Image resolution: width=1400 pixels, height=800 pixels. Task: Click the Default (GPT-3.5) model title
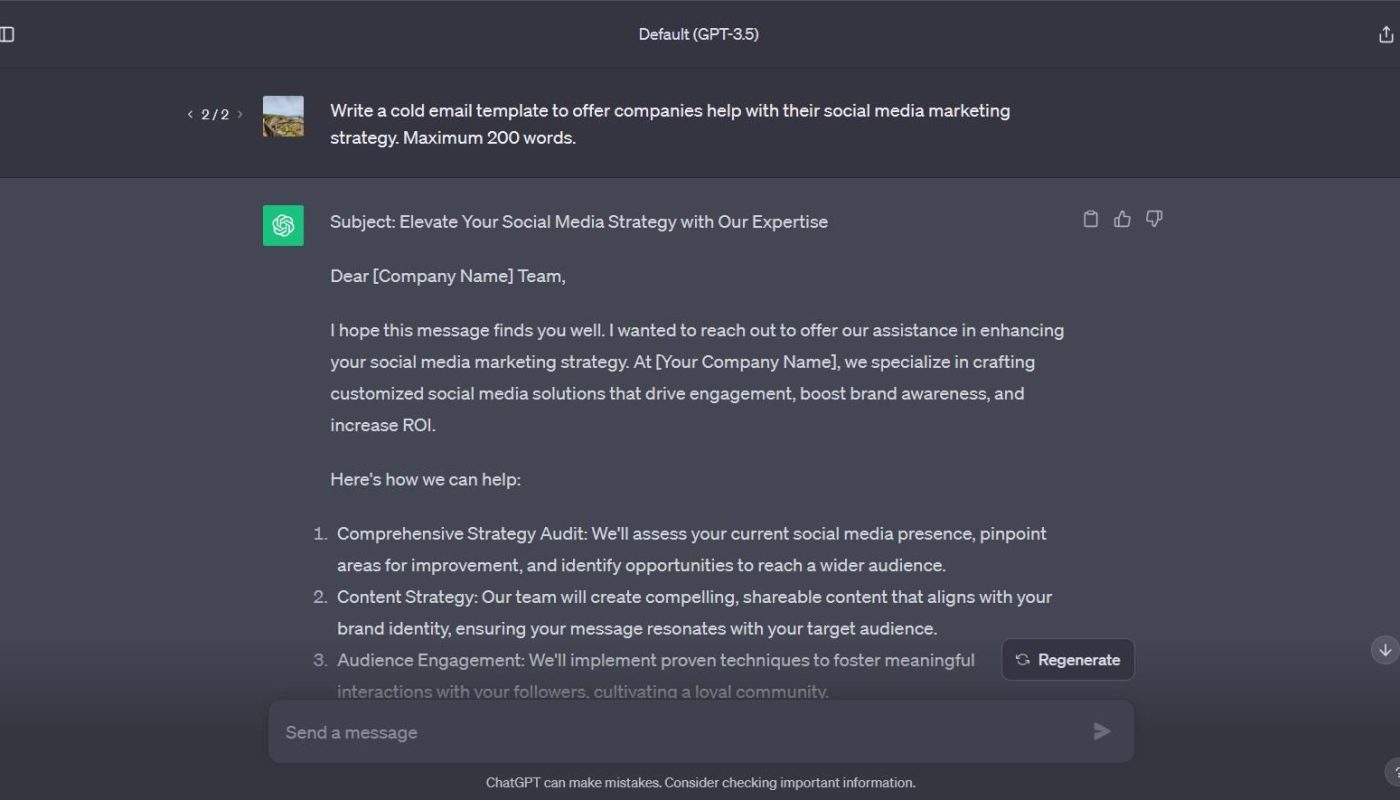click(x=699, y=34)
